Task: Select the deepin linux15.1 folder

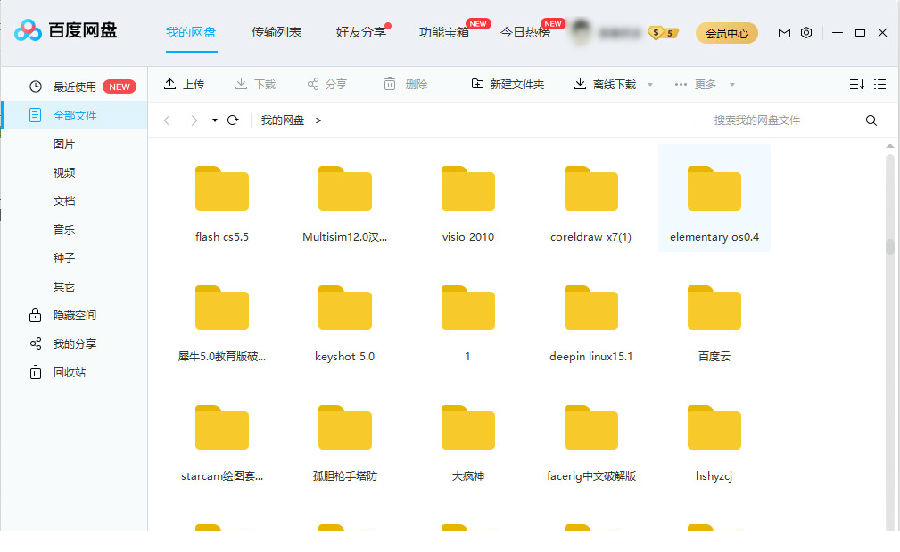Action: coord(591,323)
